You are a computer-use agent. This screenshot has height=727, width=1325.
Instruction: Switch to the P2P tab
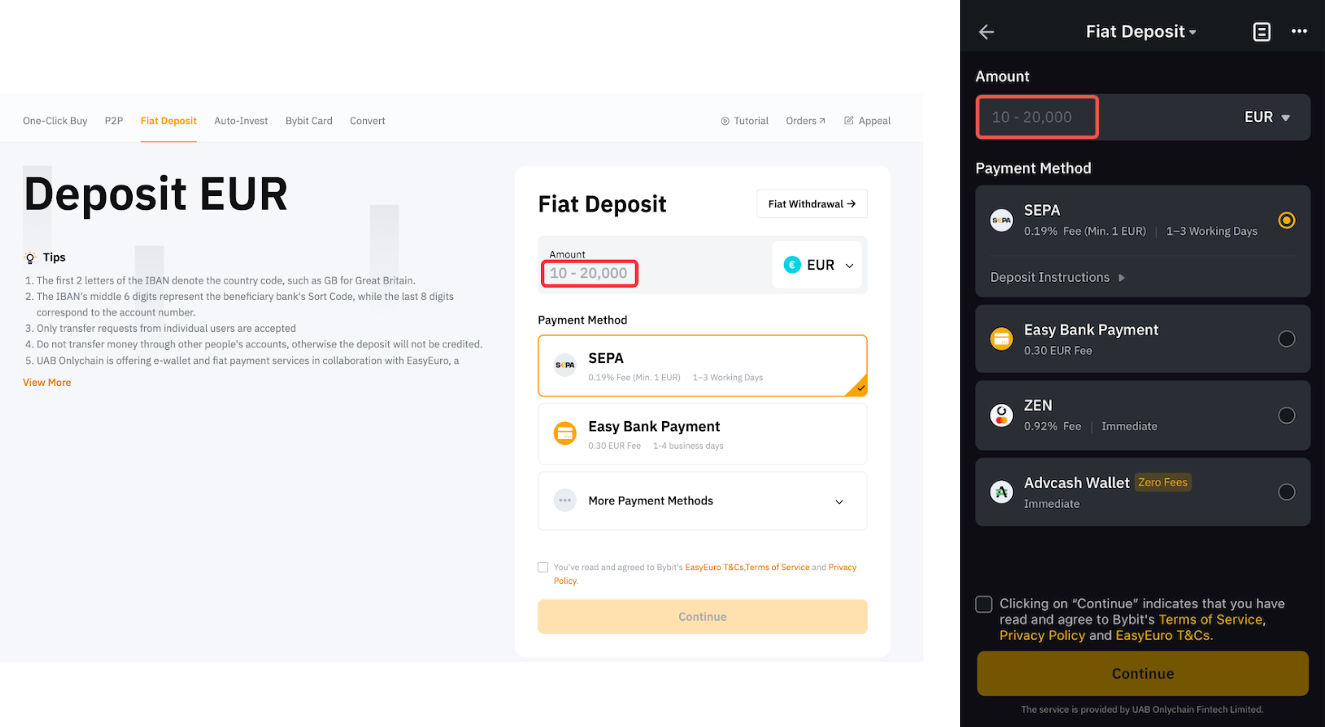pyautogui.click(x=113, y=120)
